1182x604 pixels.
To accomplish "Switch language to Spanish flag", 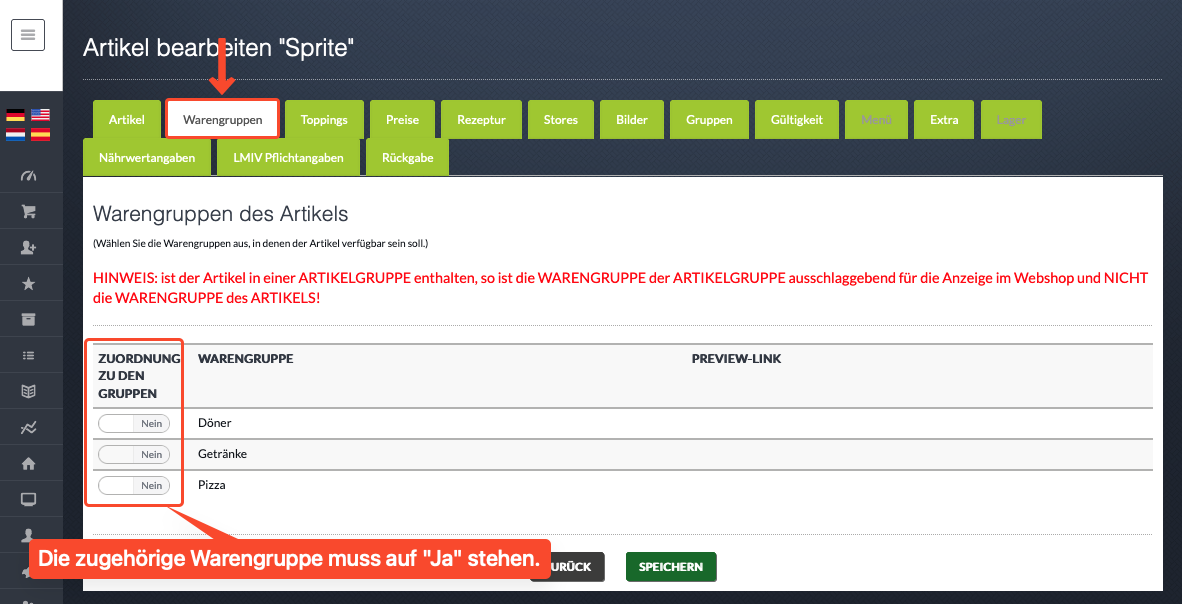I will pos(40,135).
